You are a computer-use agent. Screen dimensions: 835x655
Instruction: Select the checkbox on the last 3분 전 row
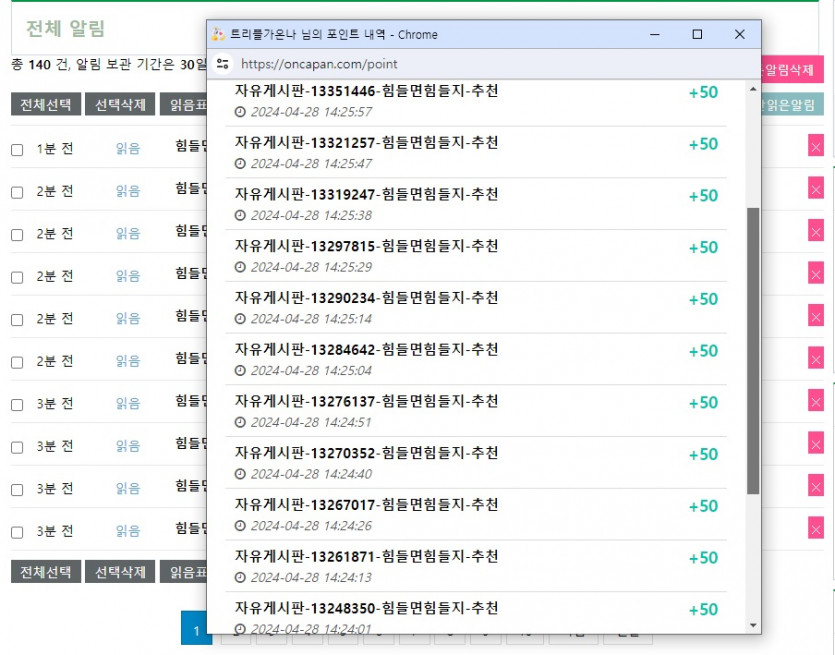(17, 532)
